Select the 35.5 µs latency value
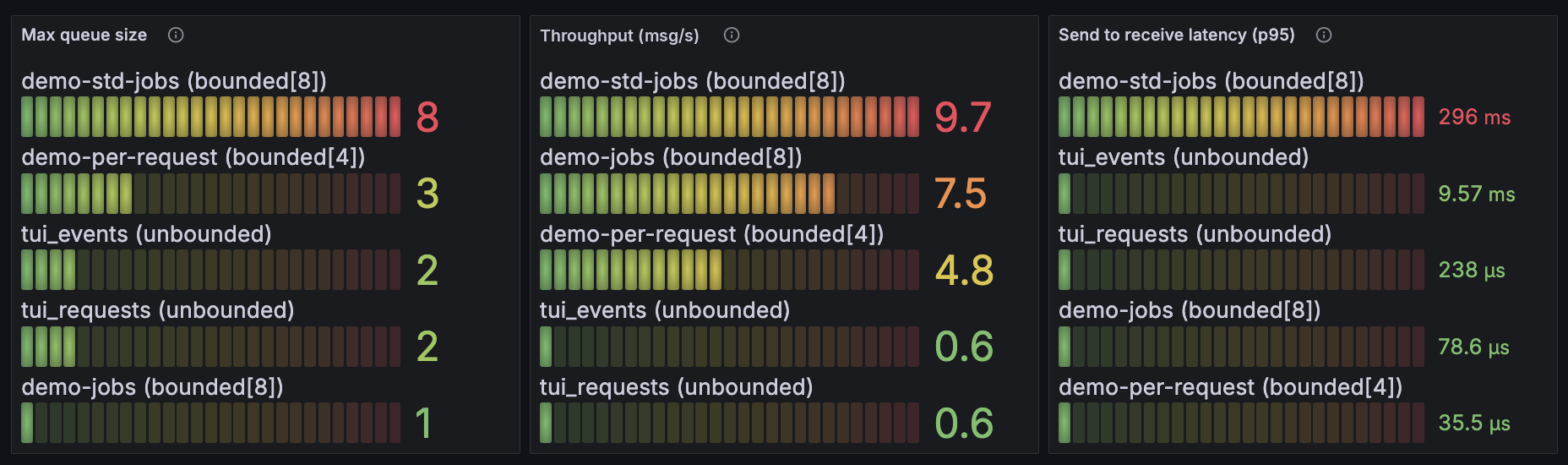Screen dimensions: 1568x465 tap(1475, 423)
